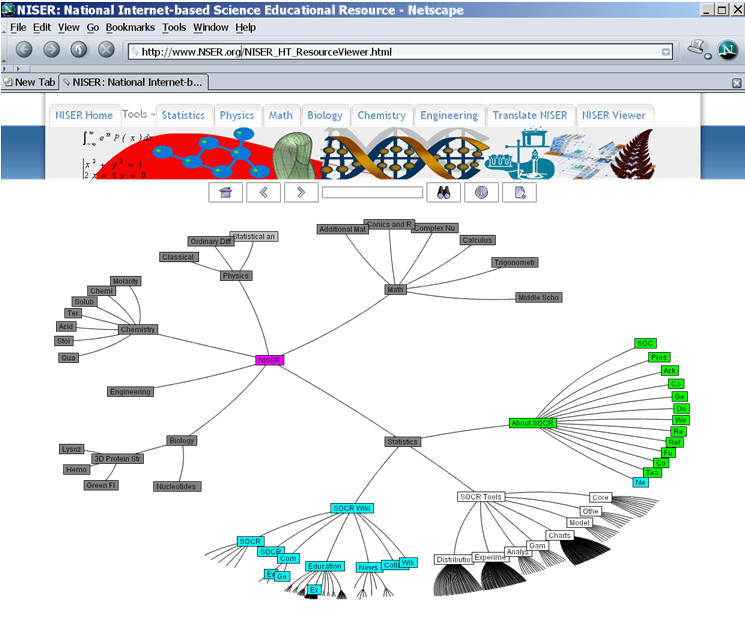Open the Edit menu
The height and width of the screenshot is (617, 745).
pyautogui.click(x=42, y=28)
